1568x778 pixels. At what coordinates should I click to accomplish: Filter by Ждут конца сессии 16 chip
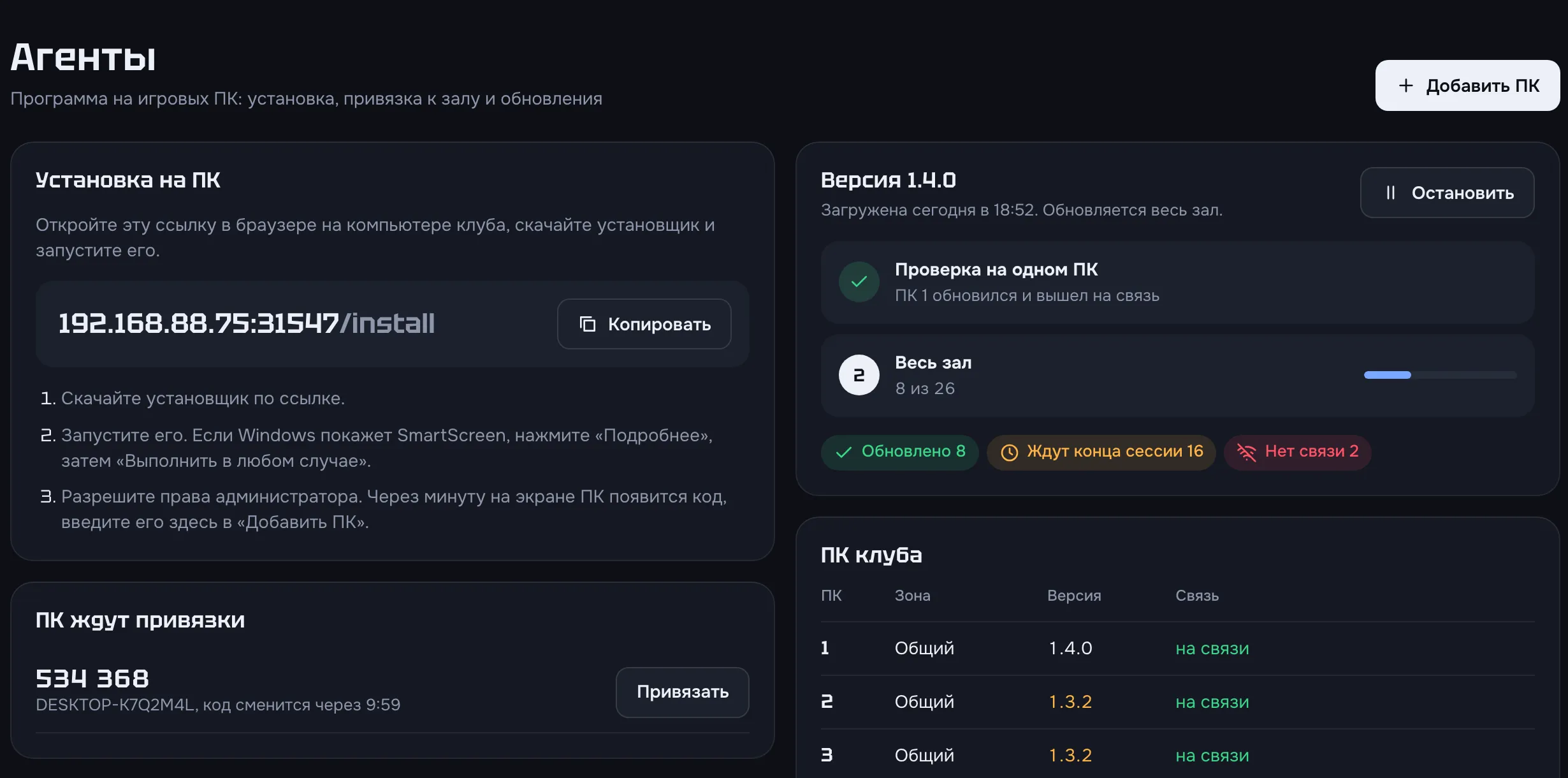[x=1101, y=452]
